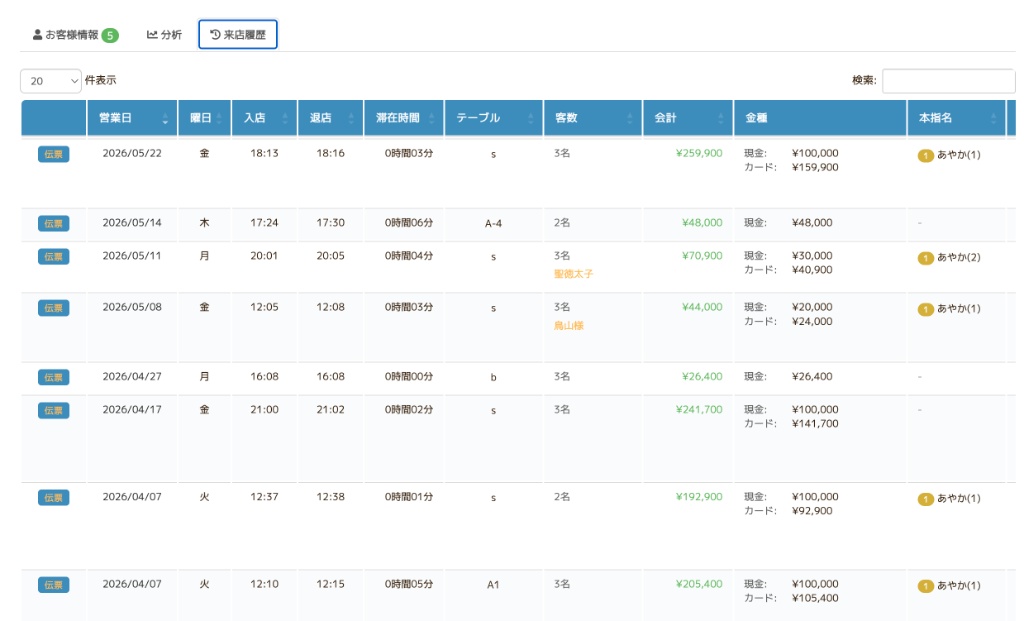Click the entry time 21:00
Viewport: 1024px width, 621px height.
(264, 410)
